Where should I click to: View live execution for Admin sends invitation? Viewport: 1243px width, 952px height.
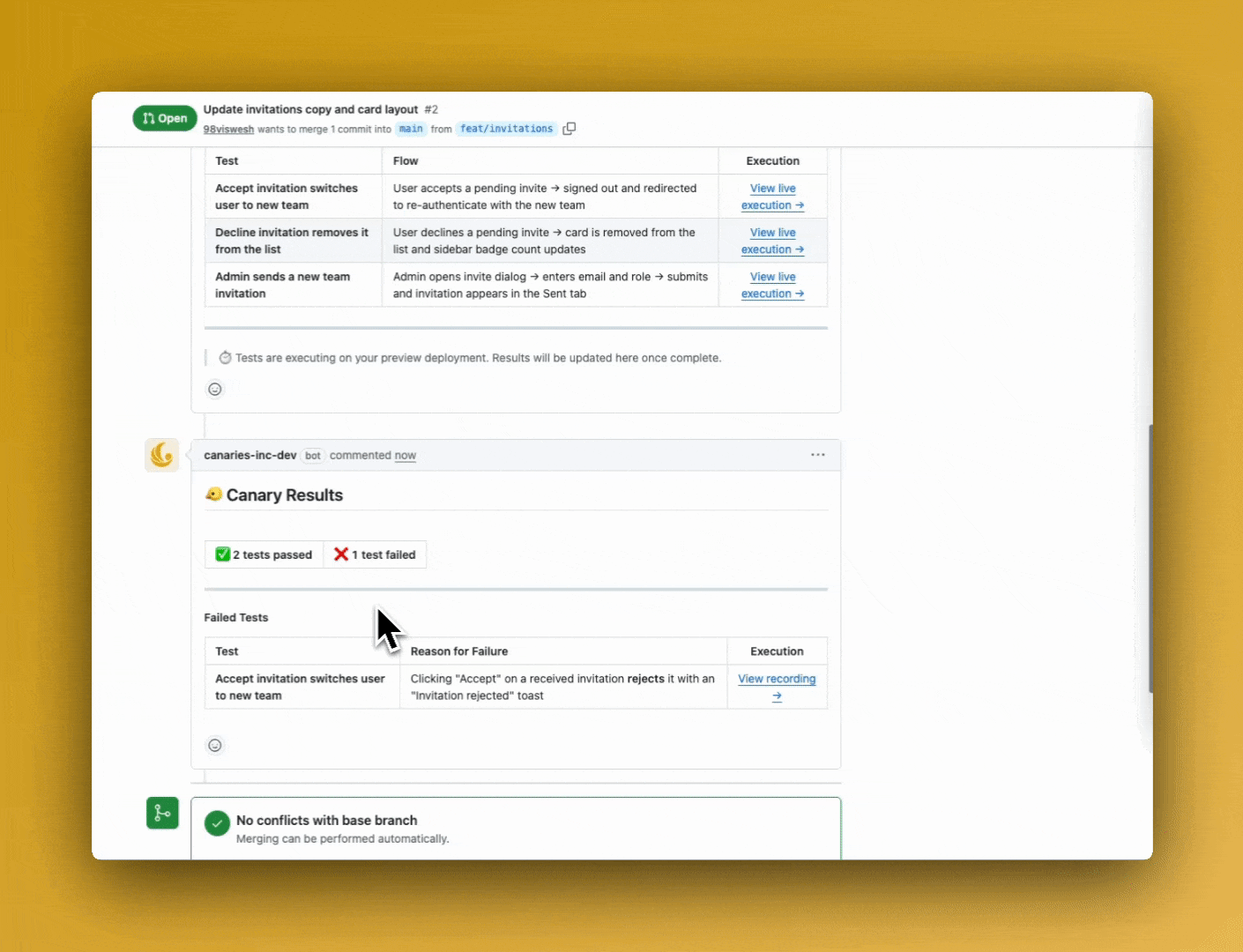[772, 285]
